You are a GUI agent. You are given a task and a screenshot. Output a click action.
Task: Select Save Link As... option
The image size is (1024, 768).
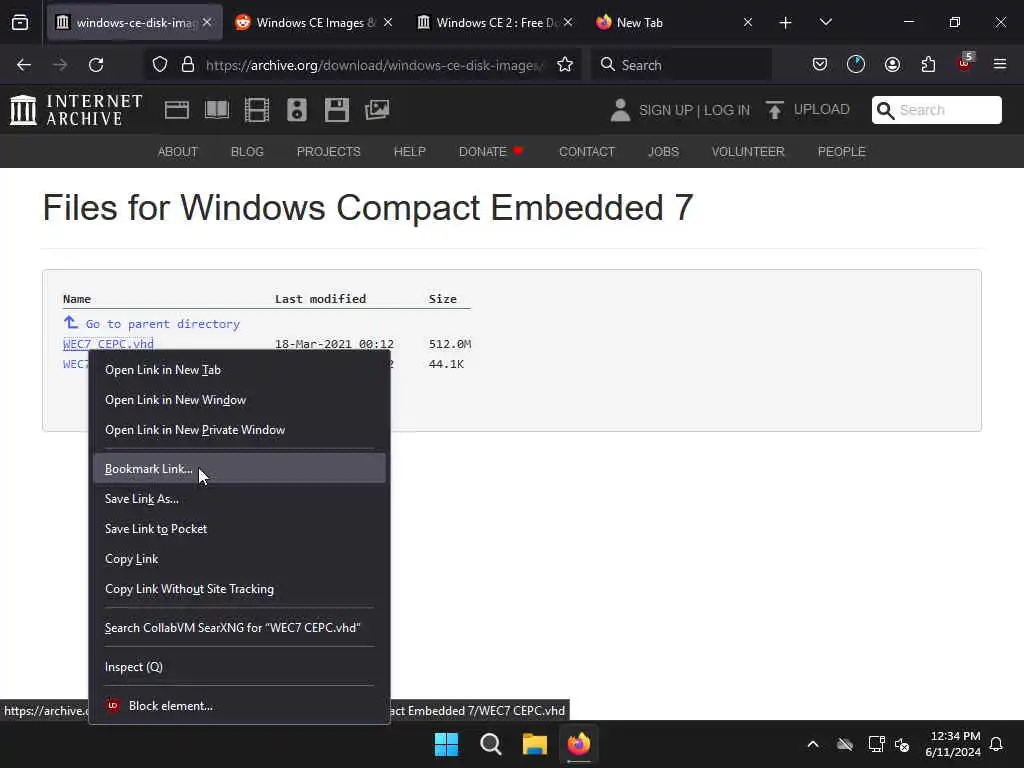(x=239, y=499)
